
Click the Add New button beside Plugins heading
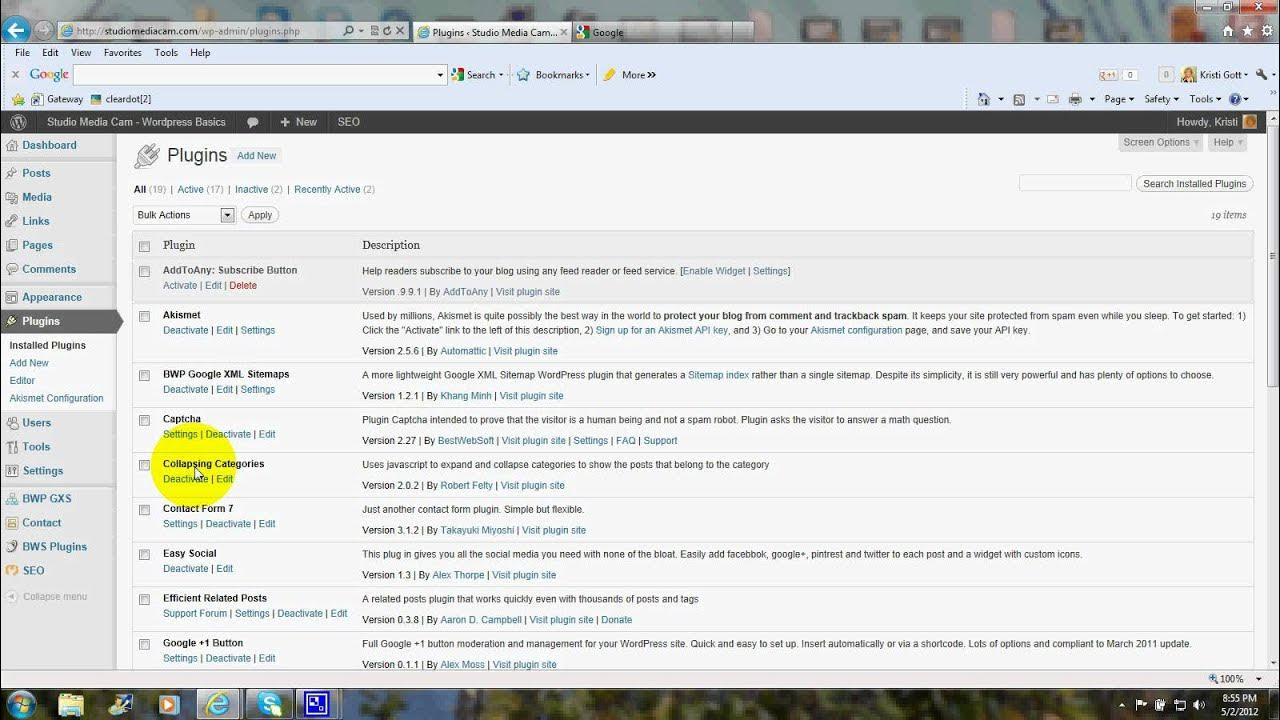click(x=256, y=156)
